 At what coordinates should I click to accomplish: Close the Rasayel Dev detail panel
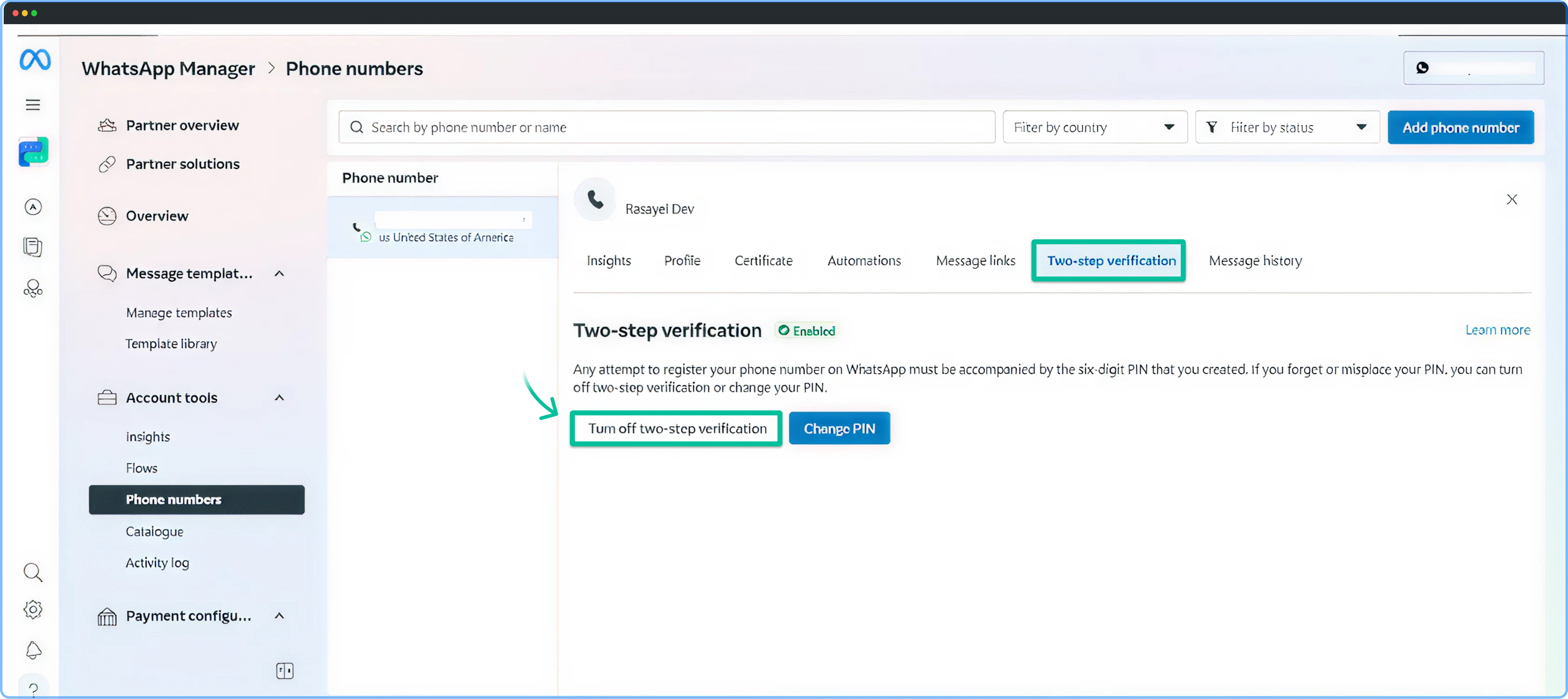(1511, 200)
